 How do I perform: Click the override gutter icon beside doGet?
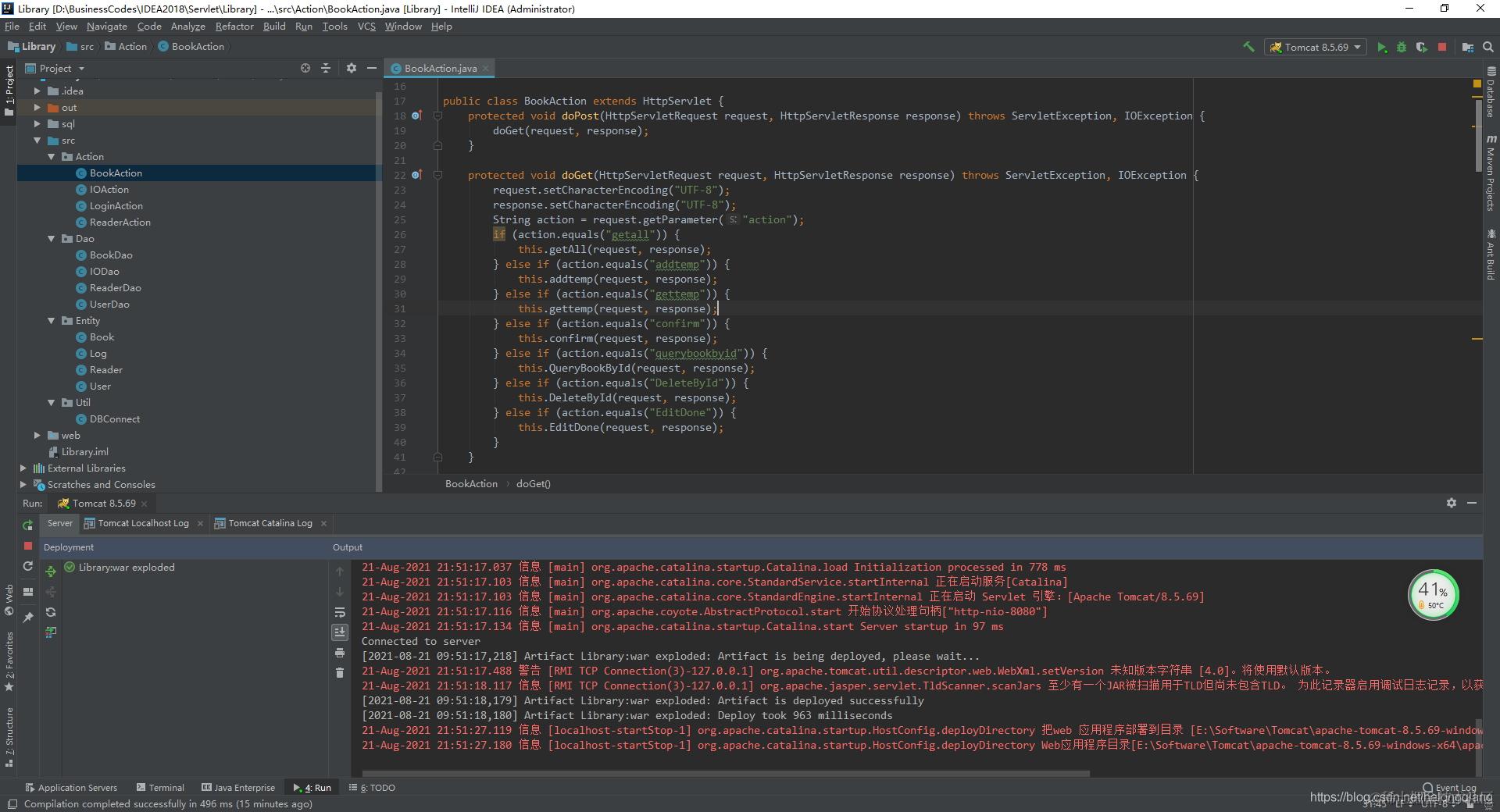(x=416, y=175)
